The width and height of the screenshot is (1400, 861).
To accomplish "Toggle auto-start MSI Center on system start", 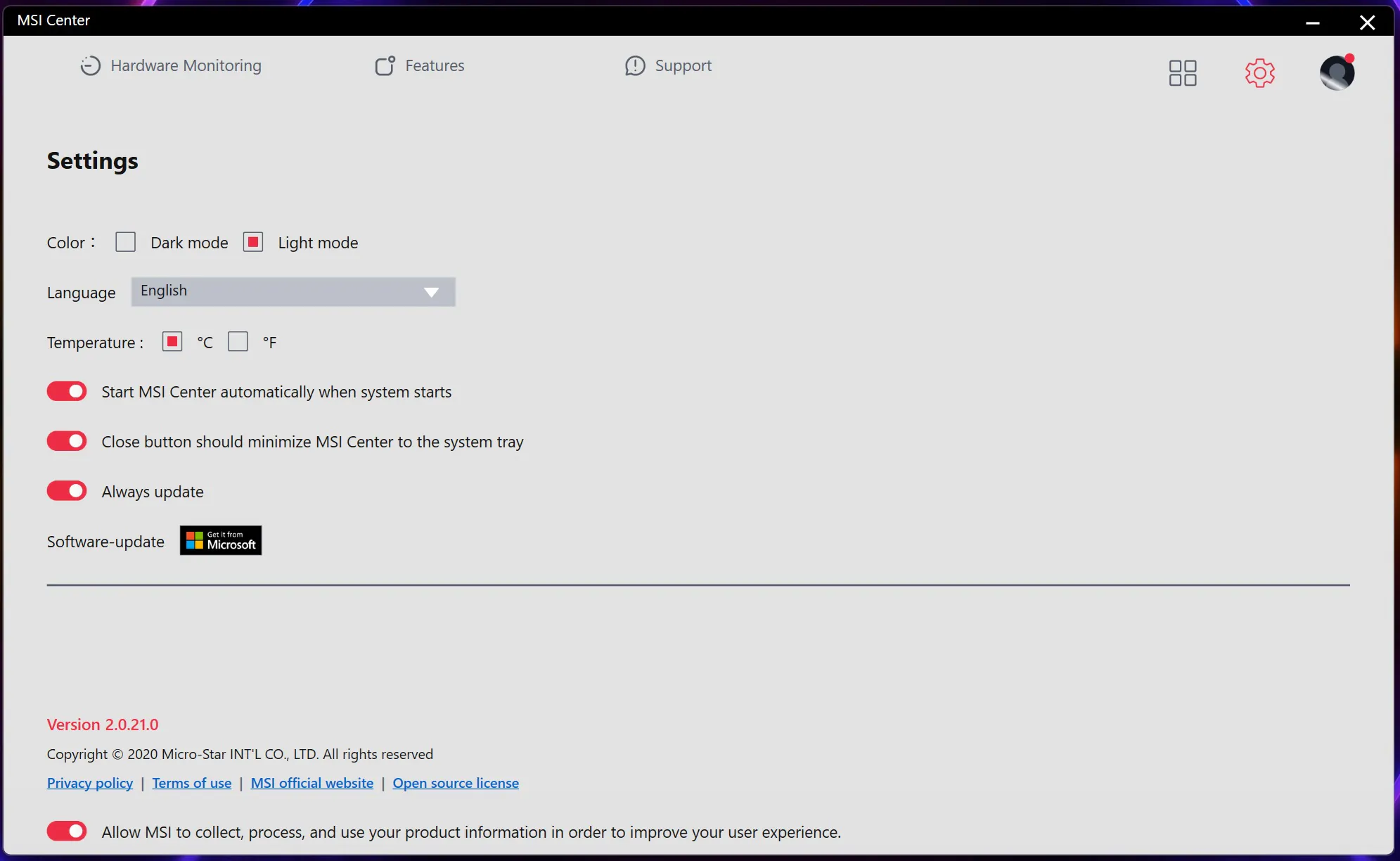I will [x=67, y=391].
